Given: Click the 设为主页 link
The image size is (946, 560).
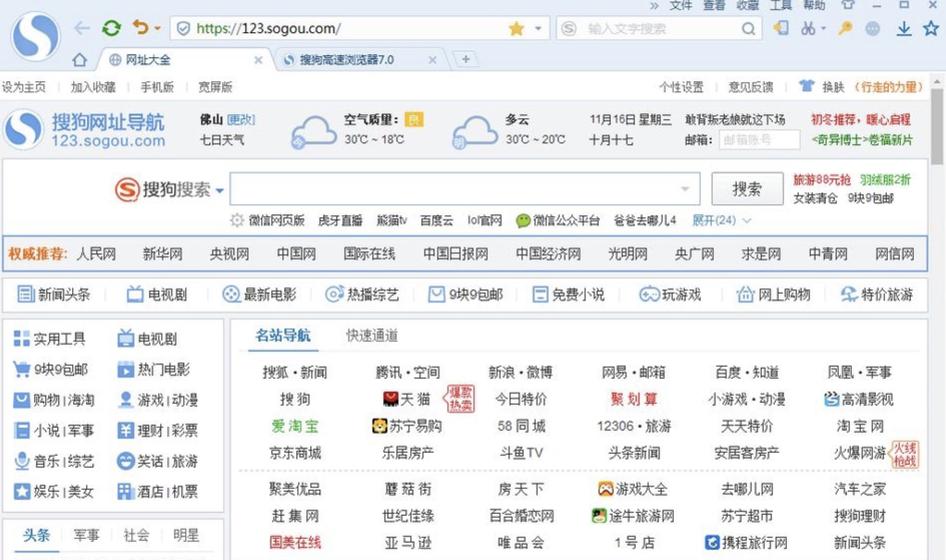Looking at the screenshot, I should (x=24, y=87).
